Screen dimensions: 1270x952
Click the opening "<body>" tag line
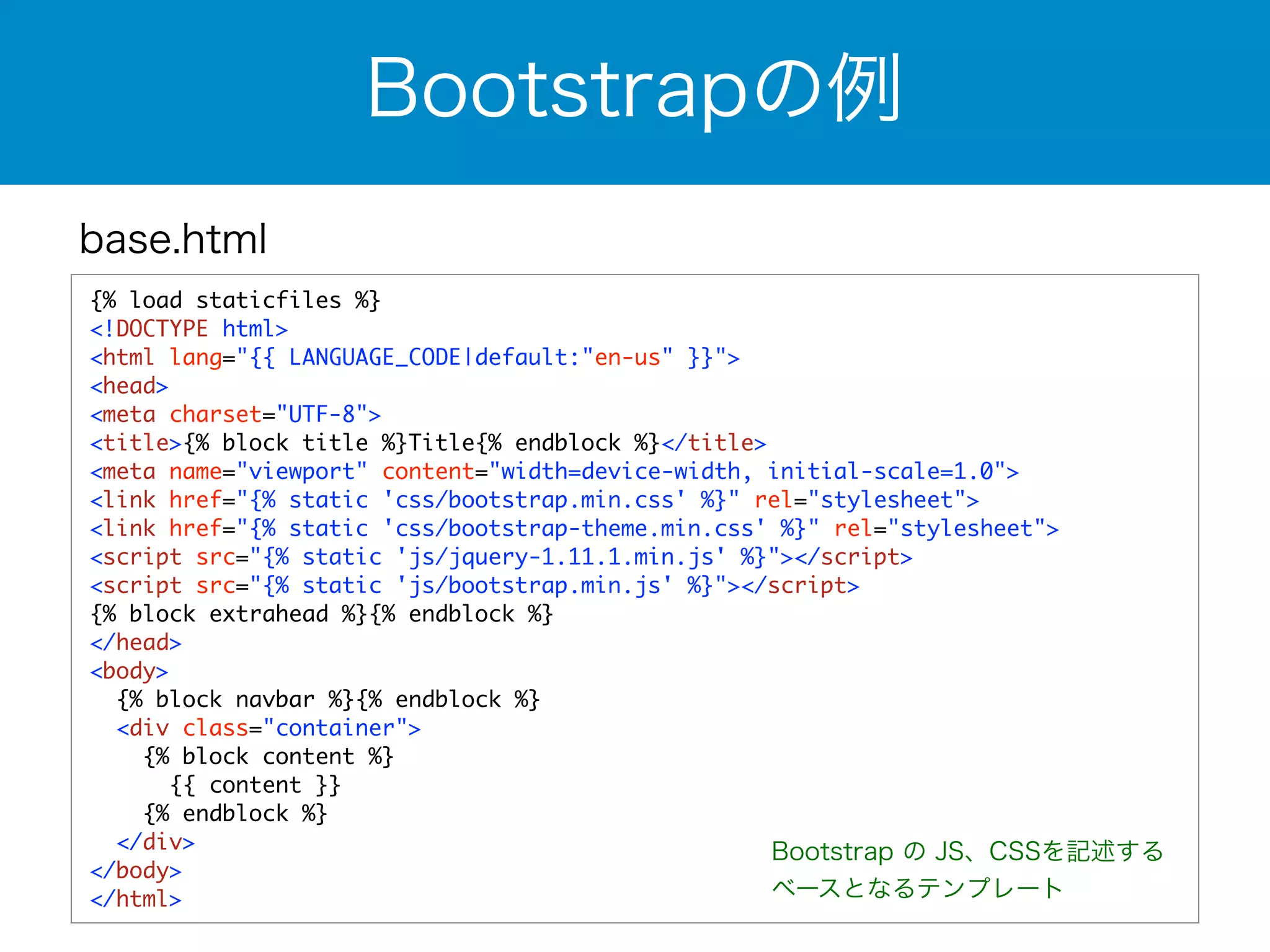tap(129, 671)
